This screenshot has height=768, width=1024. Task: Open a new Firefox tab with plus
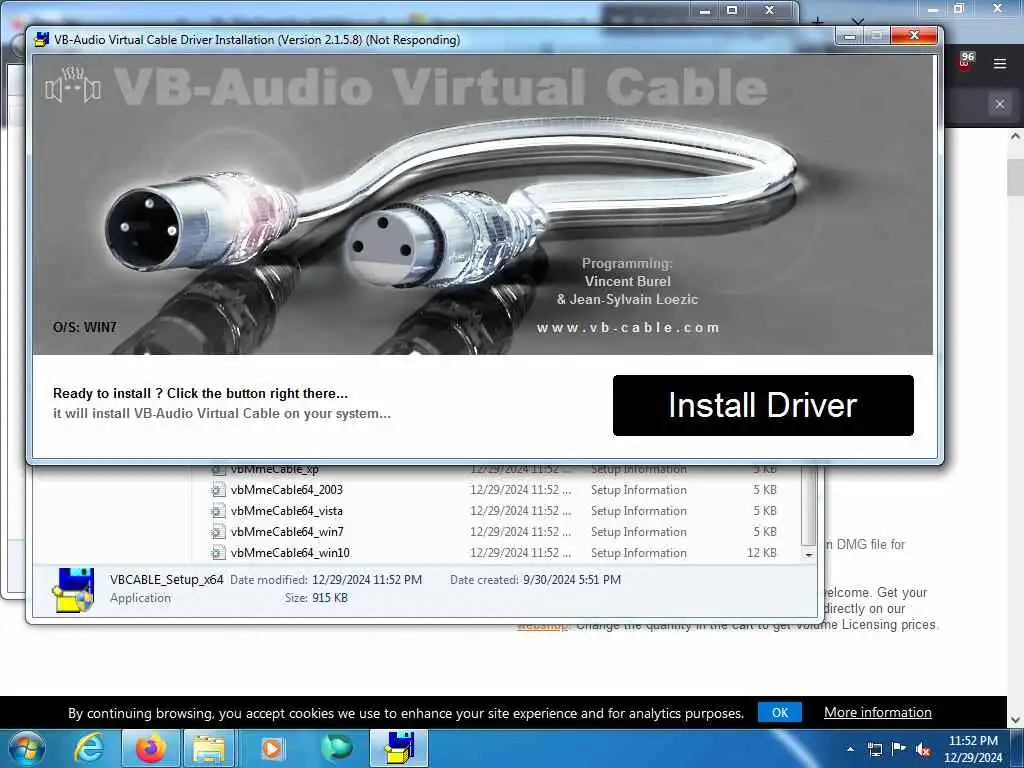(818, 22)
